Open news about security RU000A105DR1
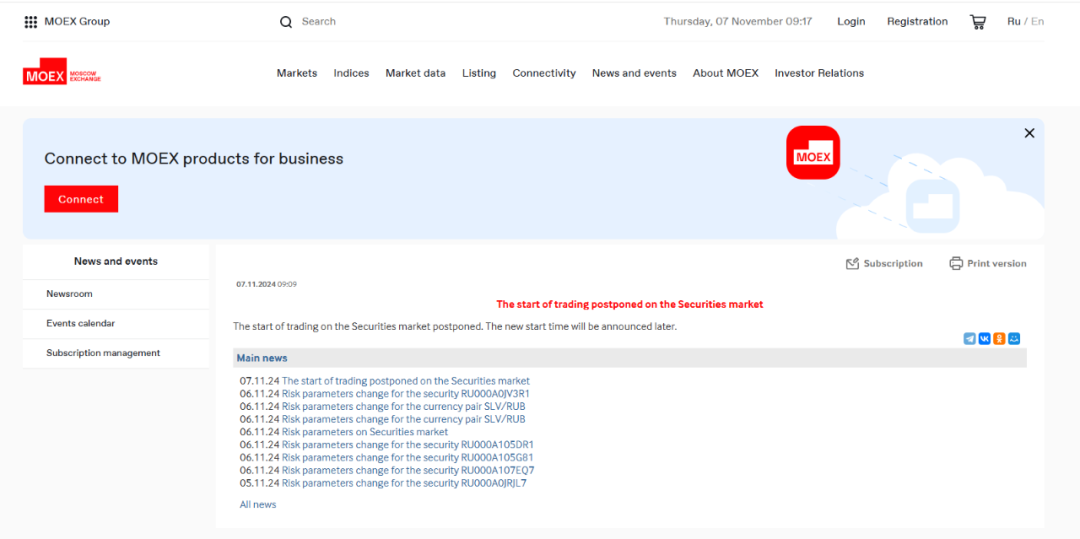Image resolution: width=1080 pixels, height=539 pixels. pos(408,445)
